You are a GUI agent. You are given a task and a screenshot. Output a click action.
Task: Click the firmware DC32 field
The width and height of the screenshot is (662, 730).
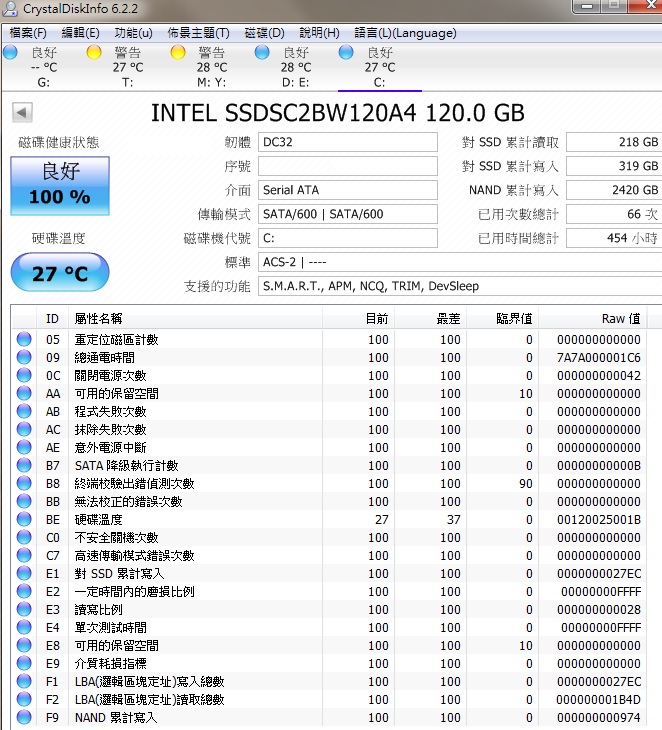348,142
